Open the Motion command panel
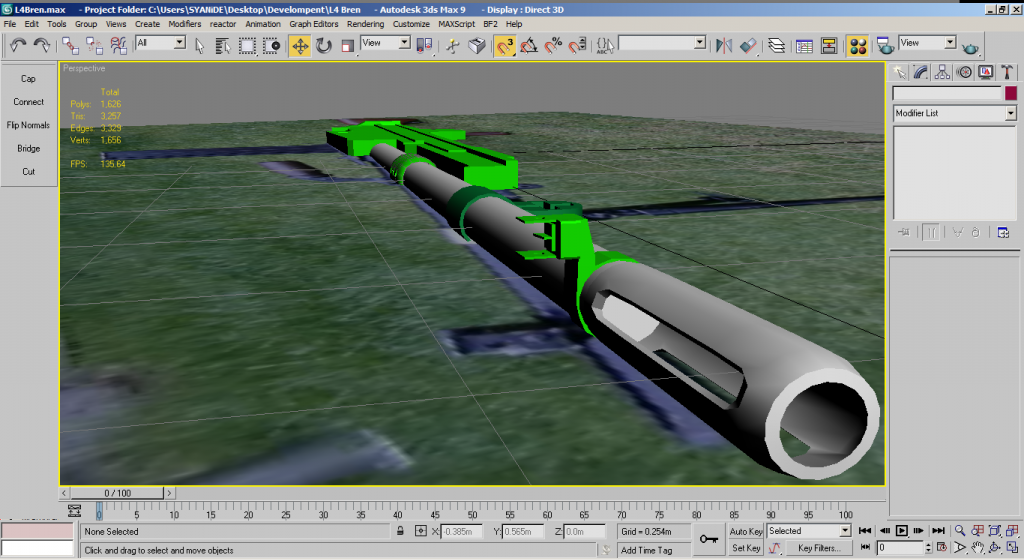Screen dimensions: 1024x560 pyautogui.click(x=964, y=72)
